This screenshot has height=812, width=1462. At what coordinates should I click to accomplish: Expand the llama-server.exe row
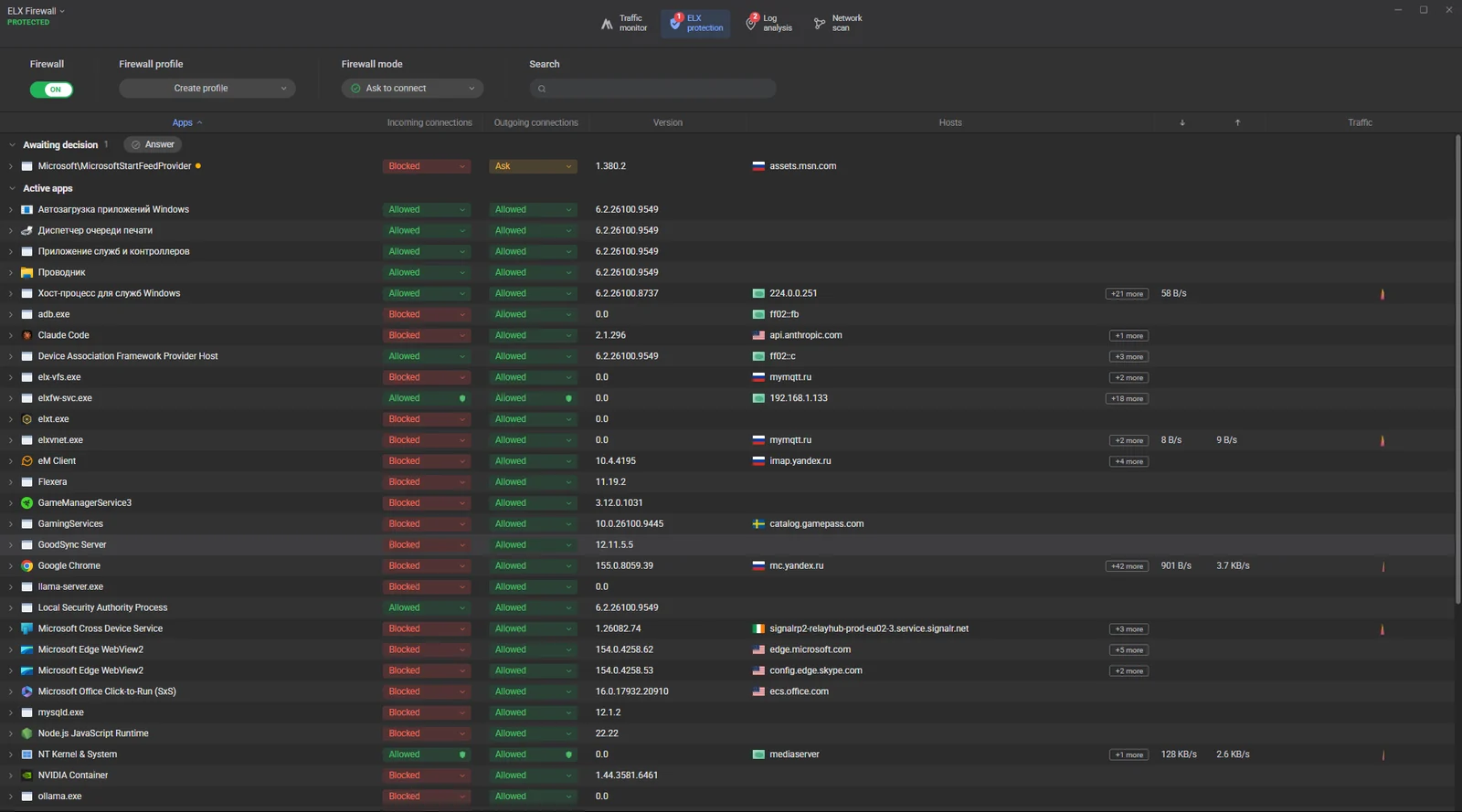[x=11, y=587]
